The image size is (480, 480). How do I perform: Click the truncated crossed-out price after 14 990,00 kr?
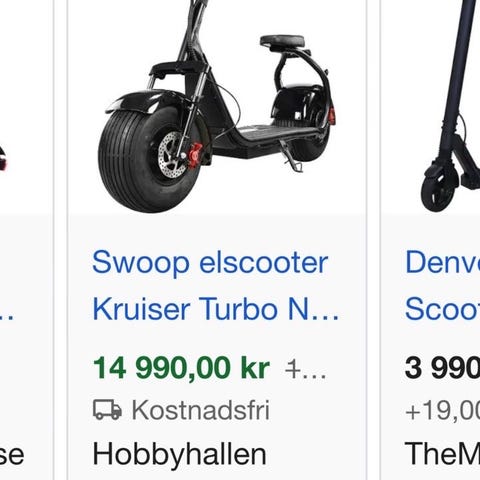point(306,369)
